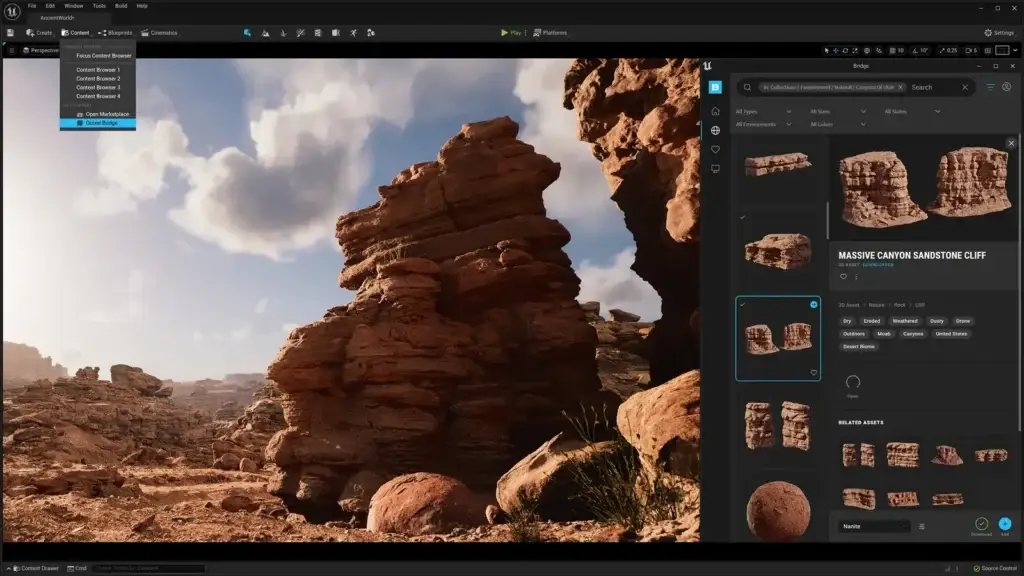The image size is (1024, 576).
Task: Save the level with the toolbar save icon
Action: [10, 32]
